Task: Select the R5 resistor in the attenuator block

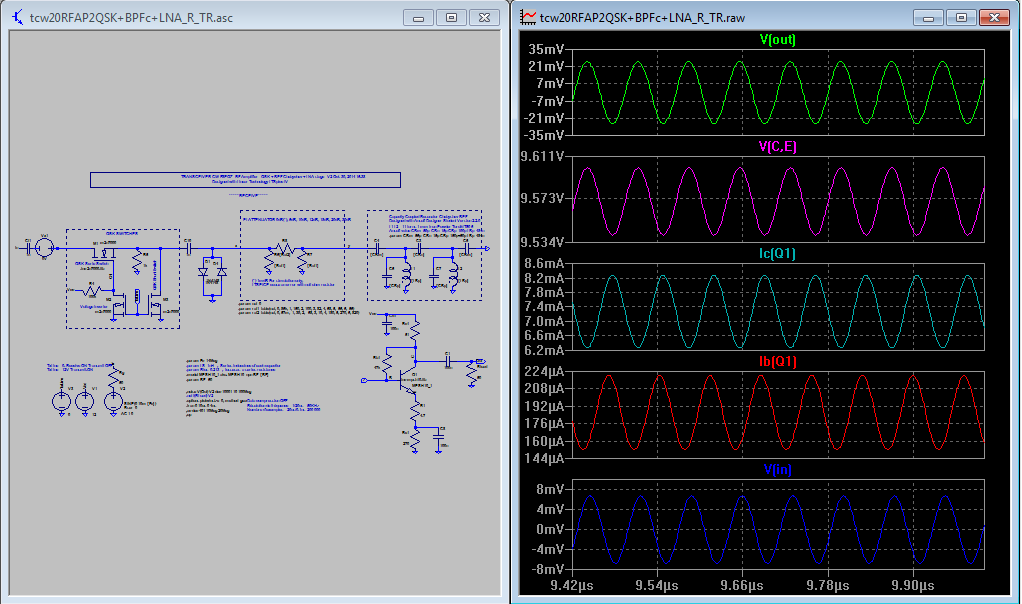Action: 284,249
